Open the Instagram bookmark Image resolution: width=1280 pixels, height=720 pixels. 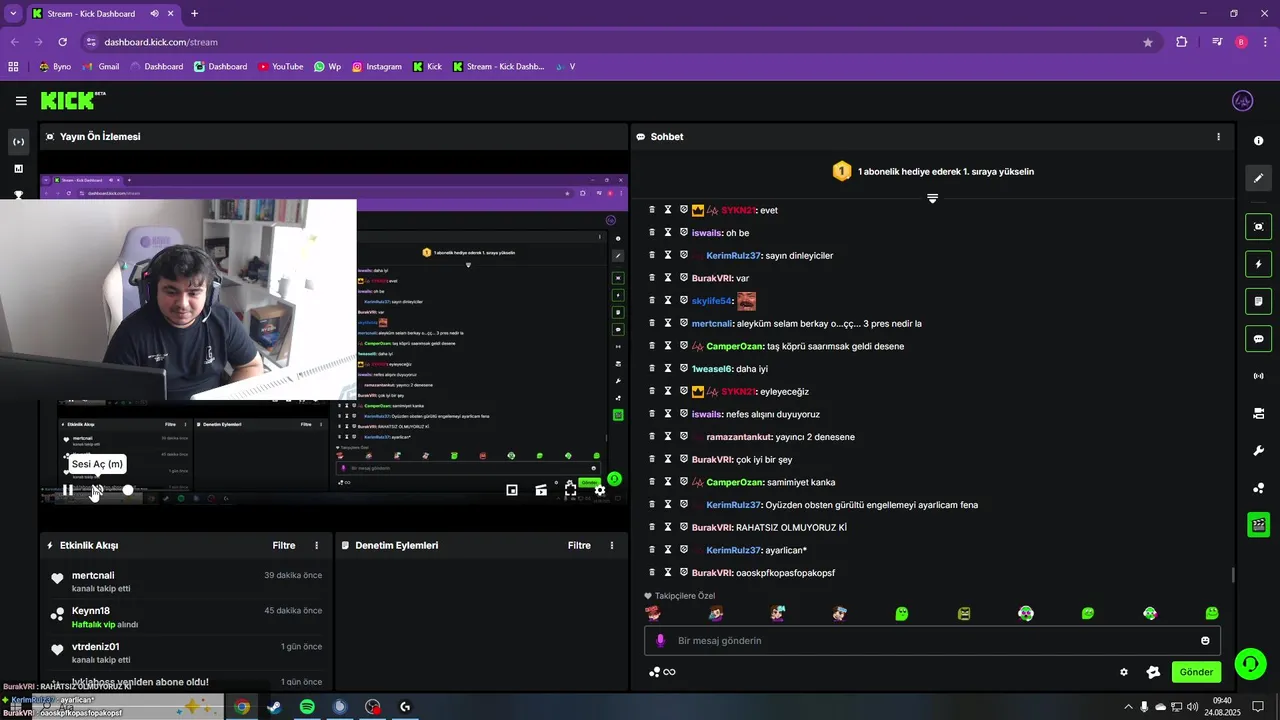(x=376, y=67)
